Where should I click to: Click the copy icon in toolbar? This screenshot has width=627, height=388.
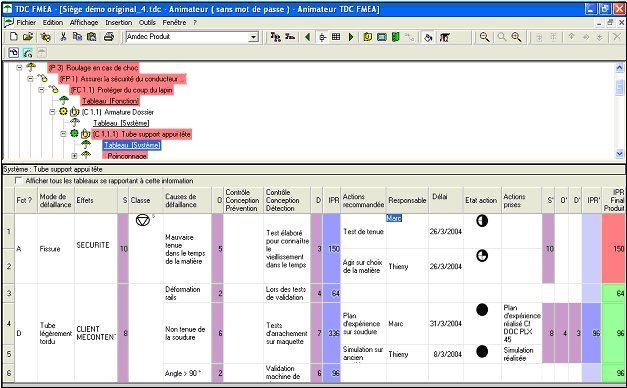pos(77,37)
